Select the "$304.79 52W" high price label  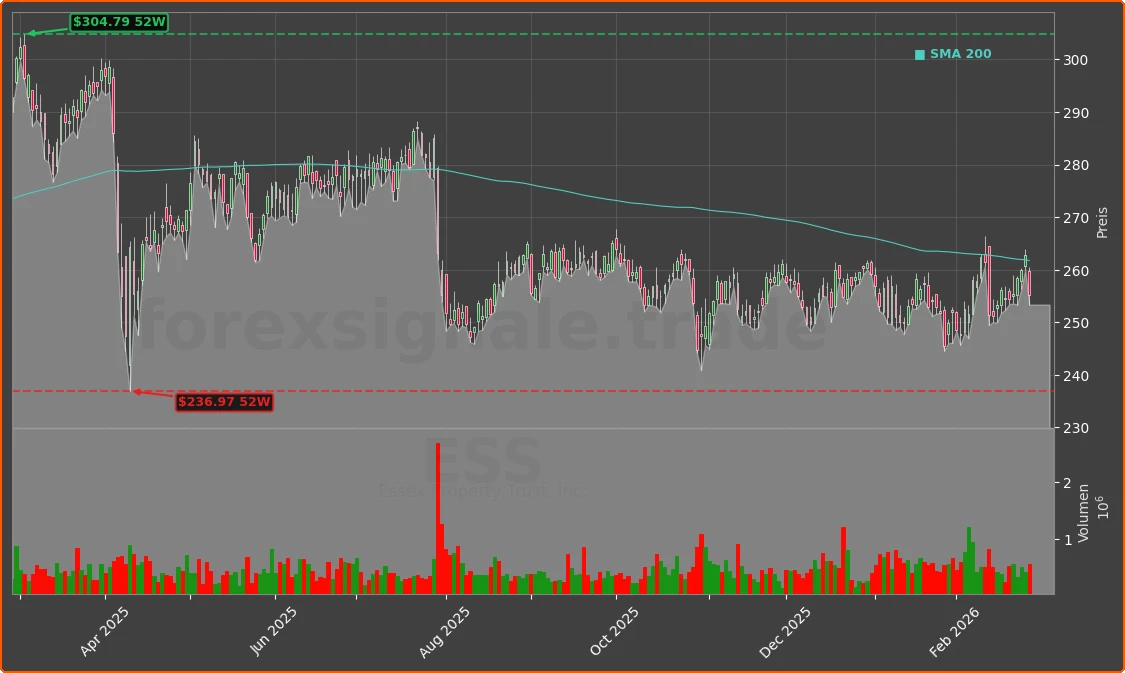(117, 20)
